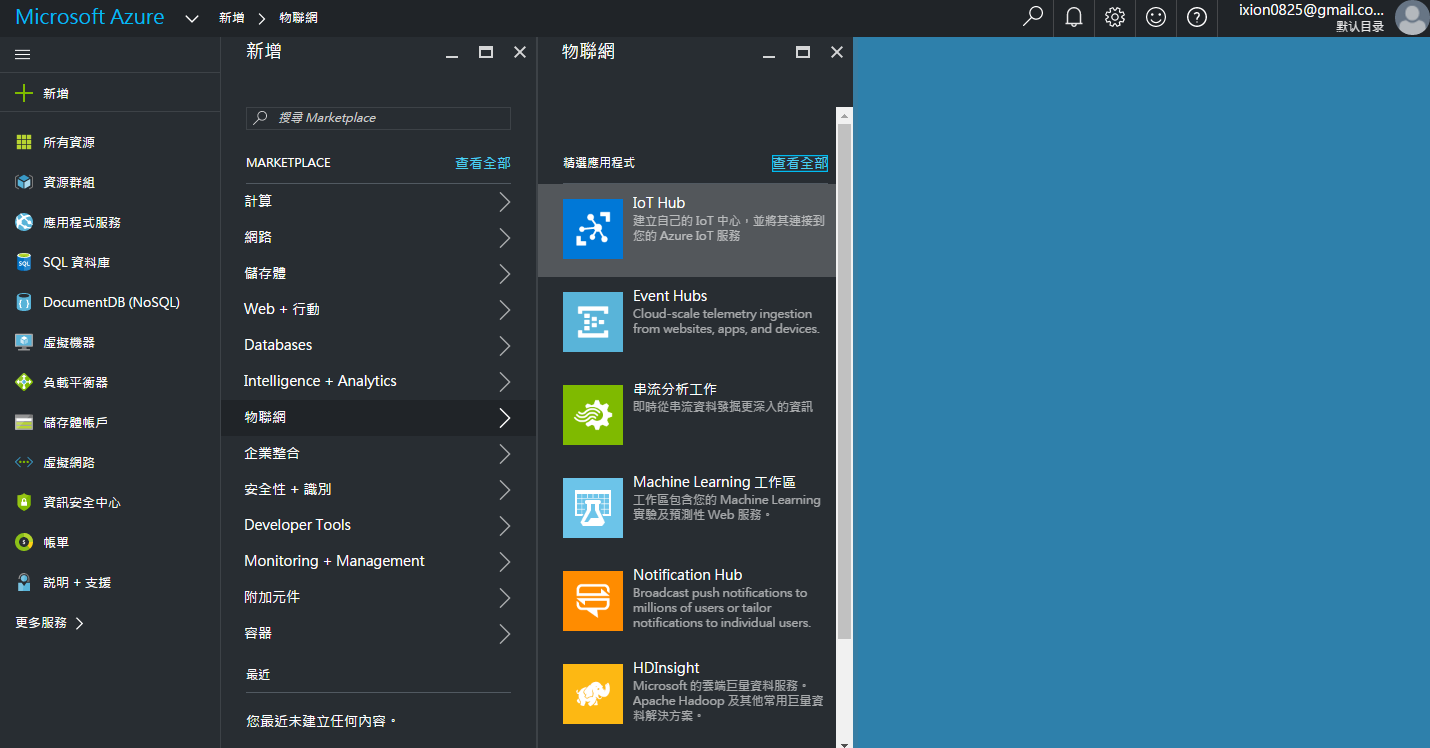The width and height of the screenshot is (1430, 748).
Task: Select the Event Hubs icon
Action: point(593,322)
